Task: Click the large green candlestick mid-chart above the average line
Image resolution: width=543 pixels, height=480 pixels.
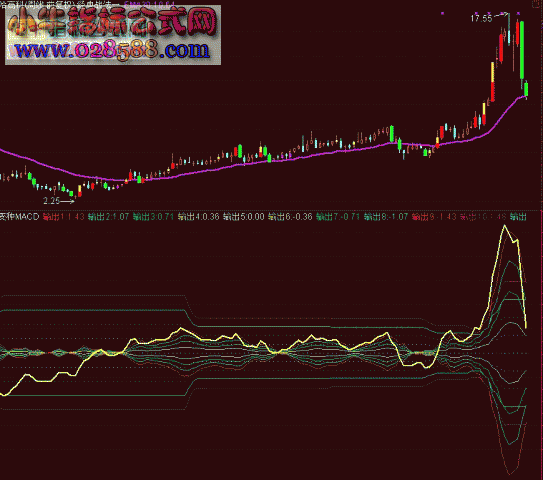Action: [392, 134]
